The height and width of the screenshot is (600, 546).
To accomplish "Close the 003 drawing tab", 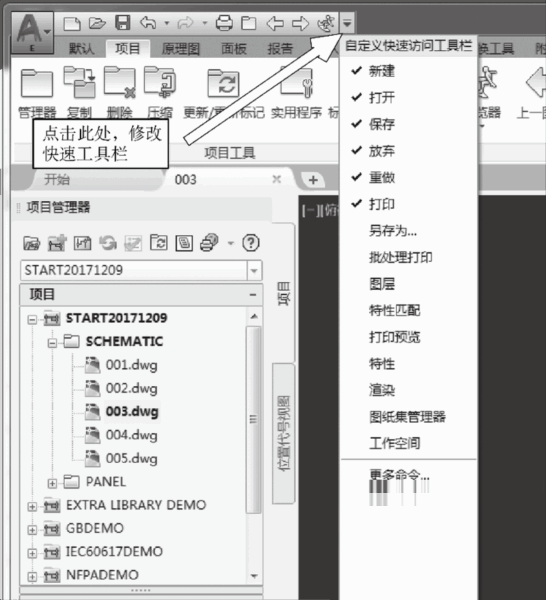I will tap(277, 179).
